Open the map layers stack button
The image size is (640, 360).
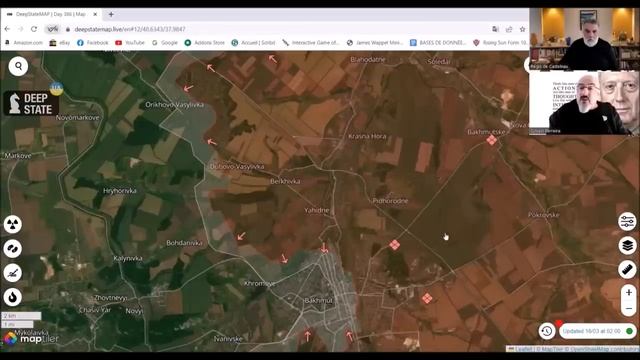pyautogui.click(x=627, y=246)
